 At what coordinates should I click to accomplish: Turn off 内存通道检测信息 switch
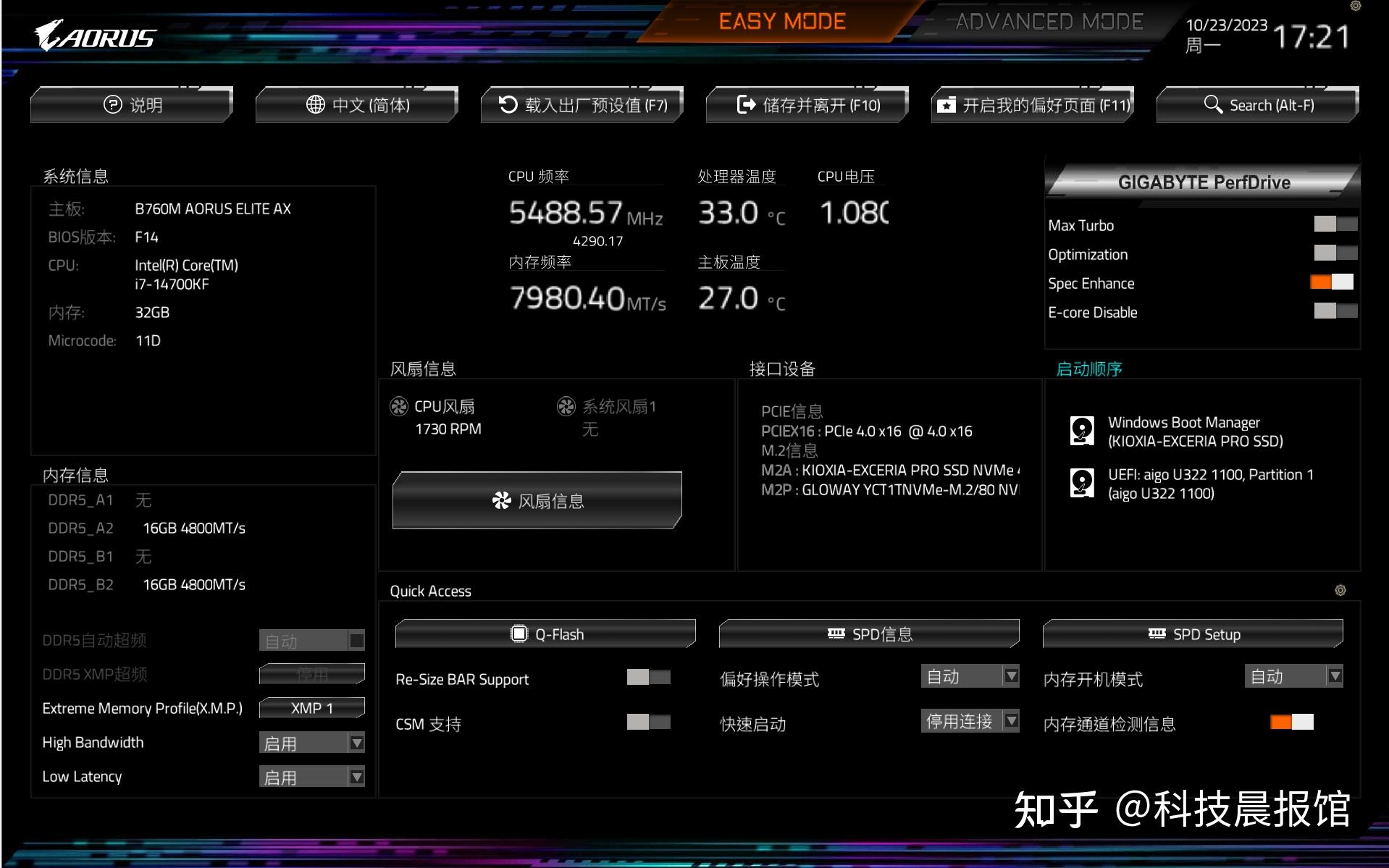(x=1292, y=722)
